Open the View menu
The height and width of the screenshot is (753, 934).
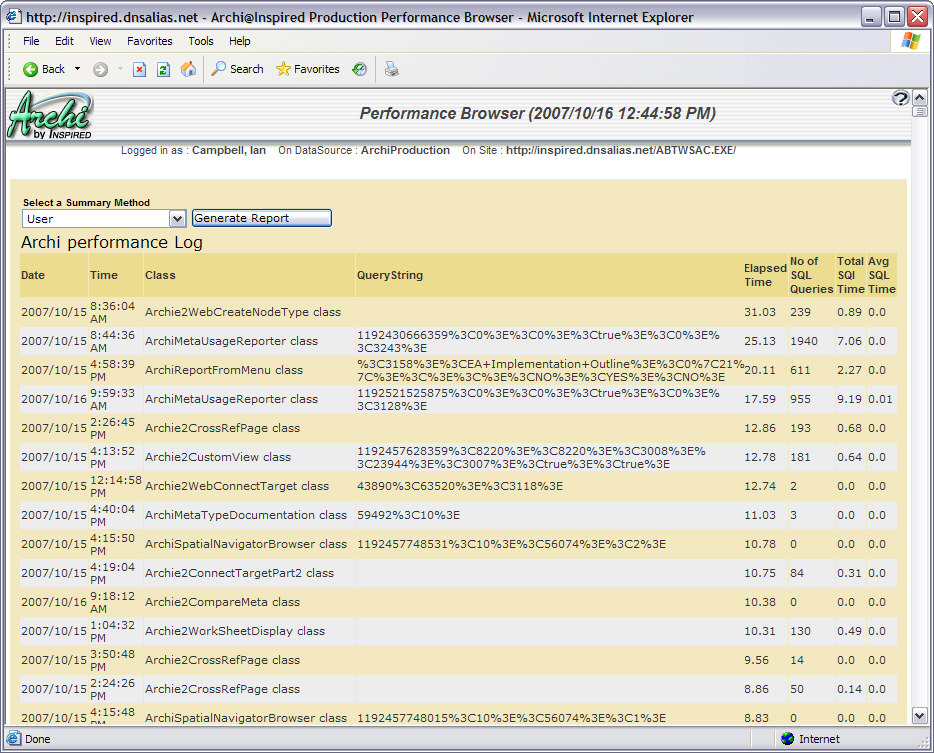point(100,41)
